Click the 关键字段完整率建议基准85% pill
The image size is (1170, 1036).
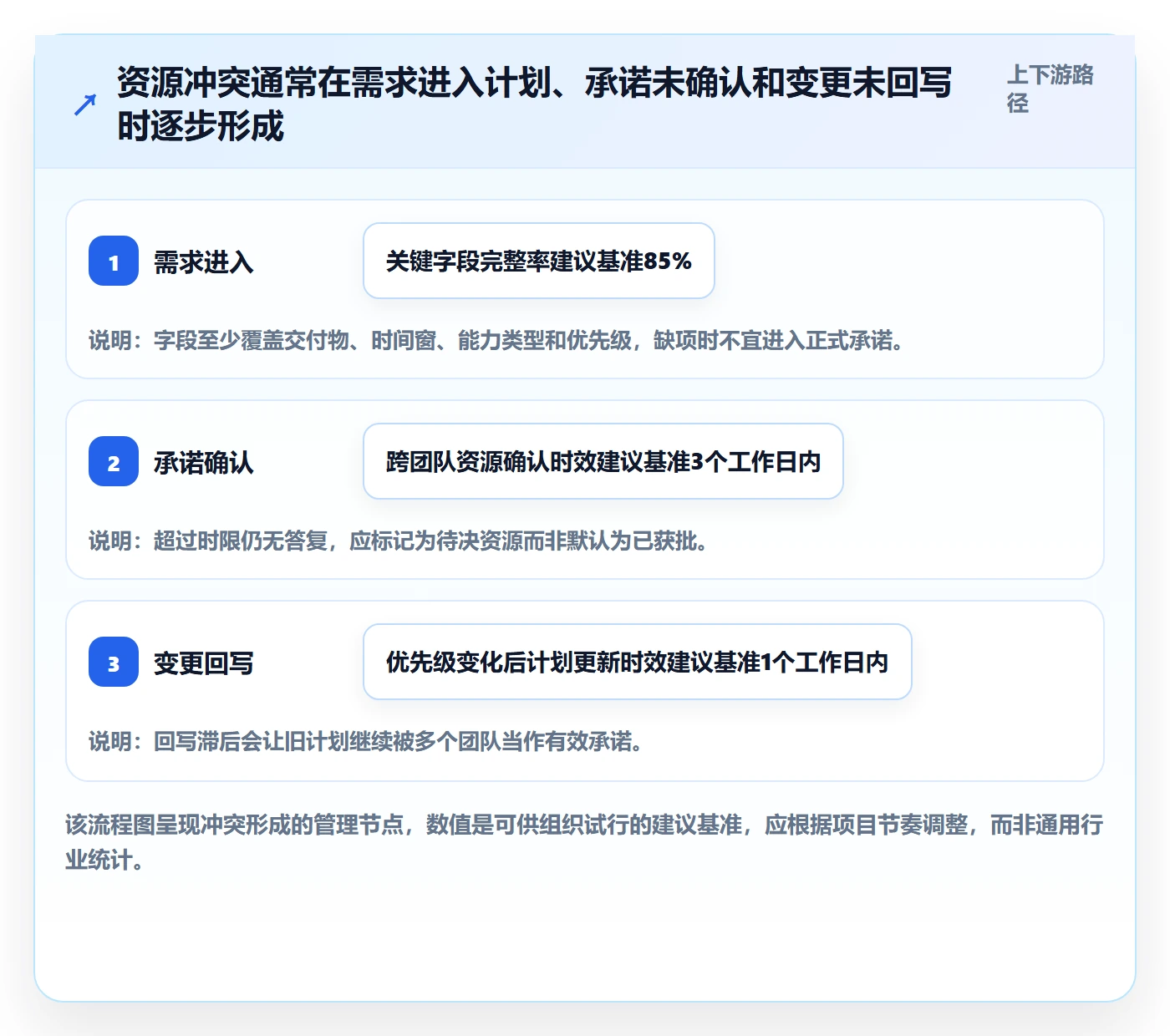pos(539,261)
